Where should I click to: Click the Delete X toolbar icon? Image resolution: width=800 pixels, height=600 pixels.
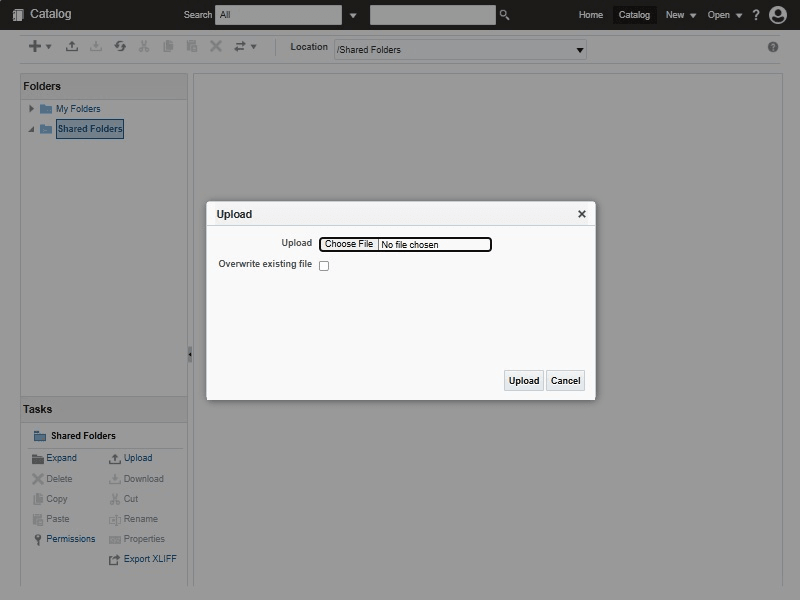pos(216,46)
